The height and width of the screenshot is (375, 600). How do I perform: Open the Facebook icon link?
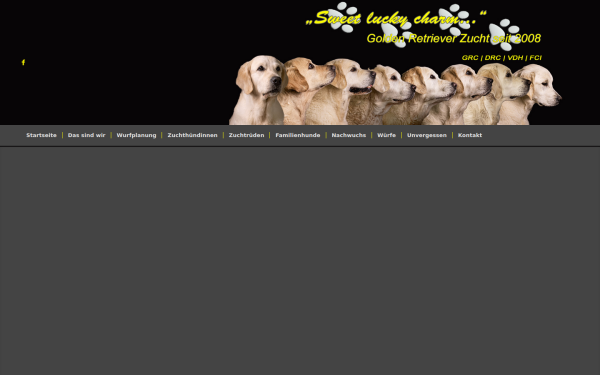23,62
